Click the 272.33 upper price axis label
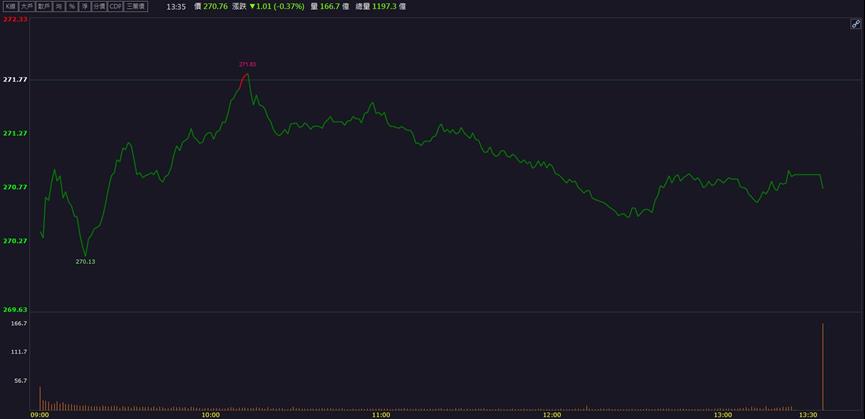The width and height of the screenshot is (865, 419). coord(15,19)
